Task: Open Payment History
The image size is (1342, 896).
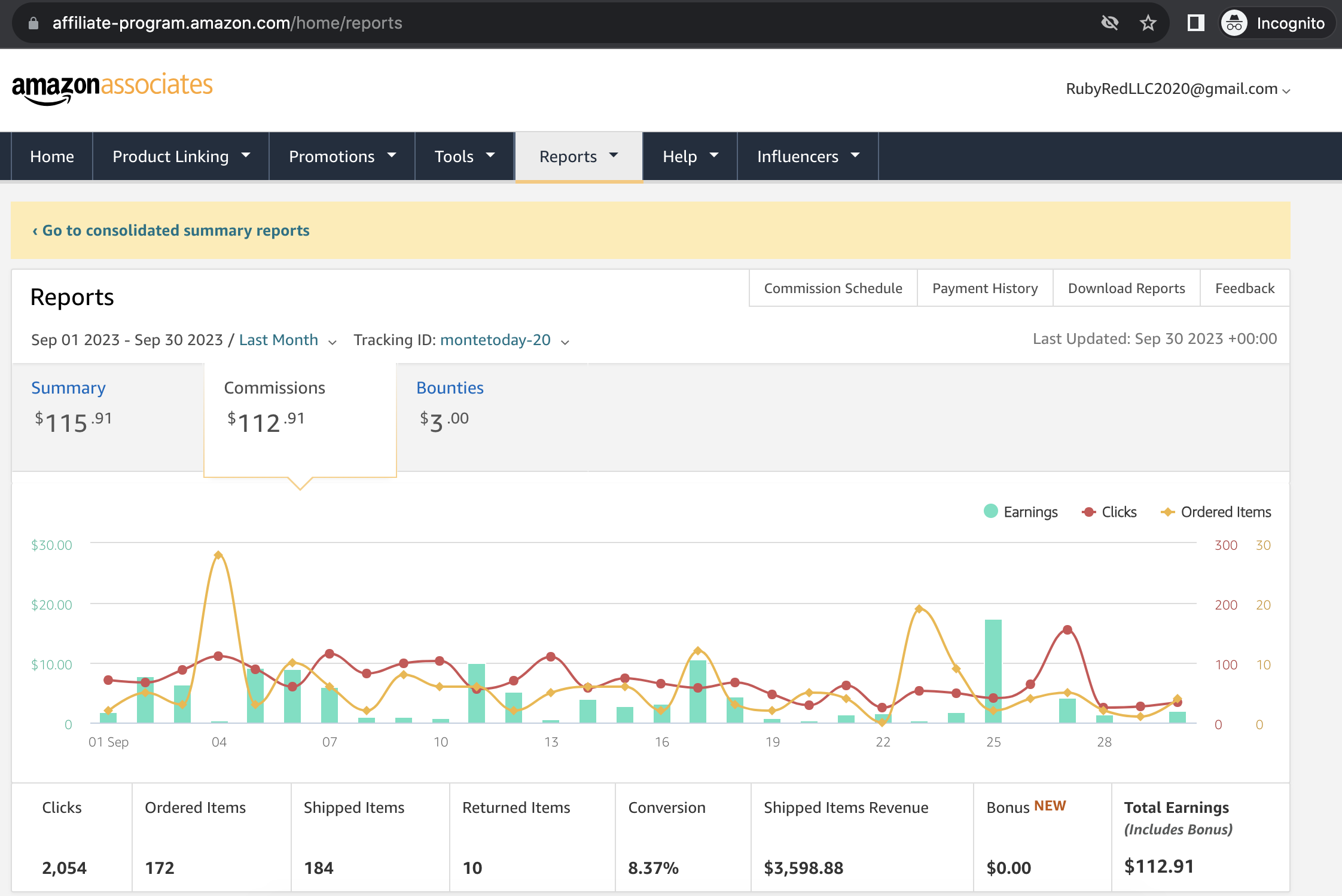Action: (x=985, y=288)
